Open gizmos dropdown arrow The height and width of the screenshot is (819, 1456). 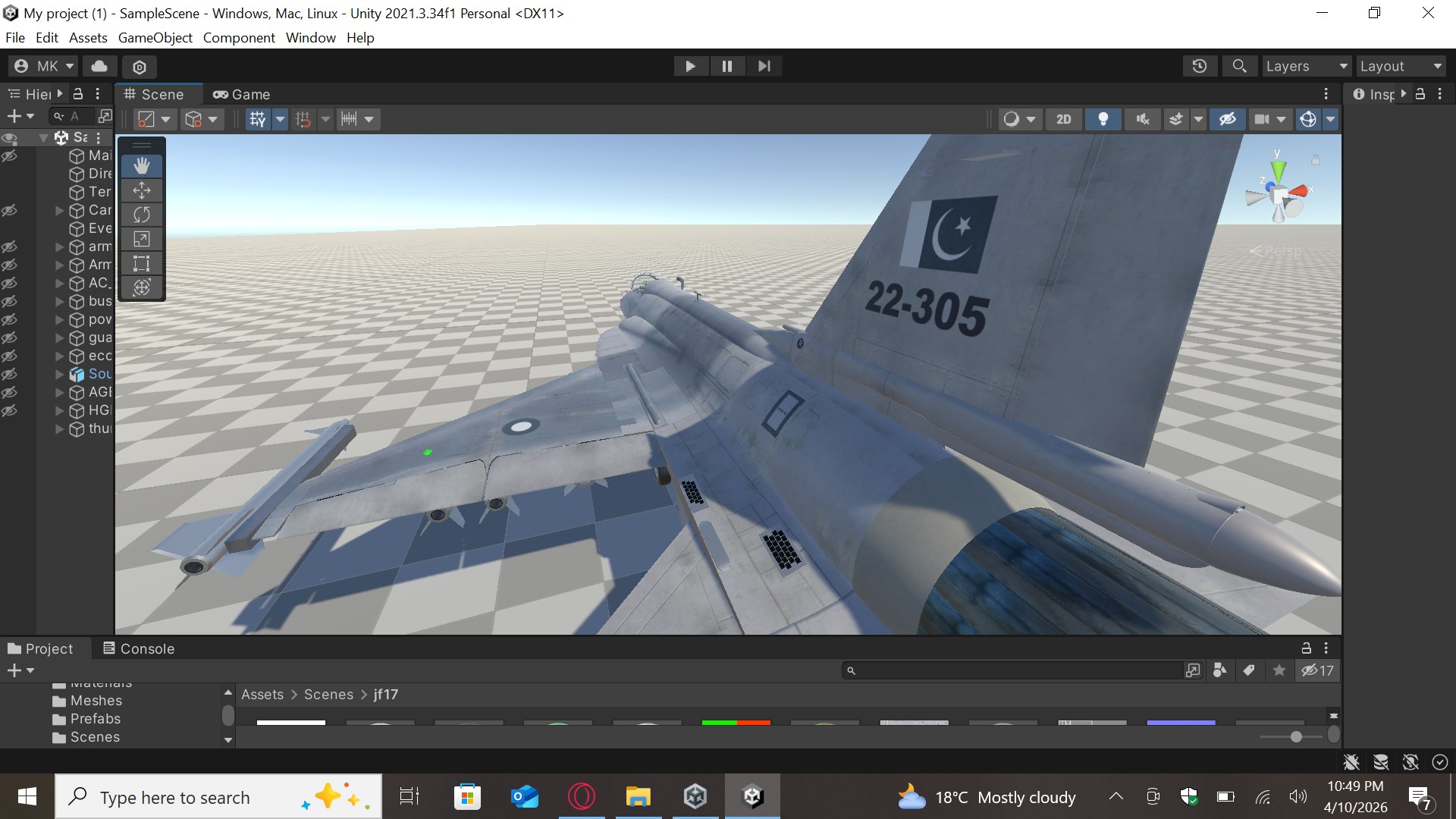[1331, 119]
